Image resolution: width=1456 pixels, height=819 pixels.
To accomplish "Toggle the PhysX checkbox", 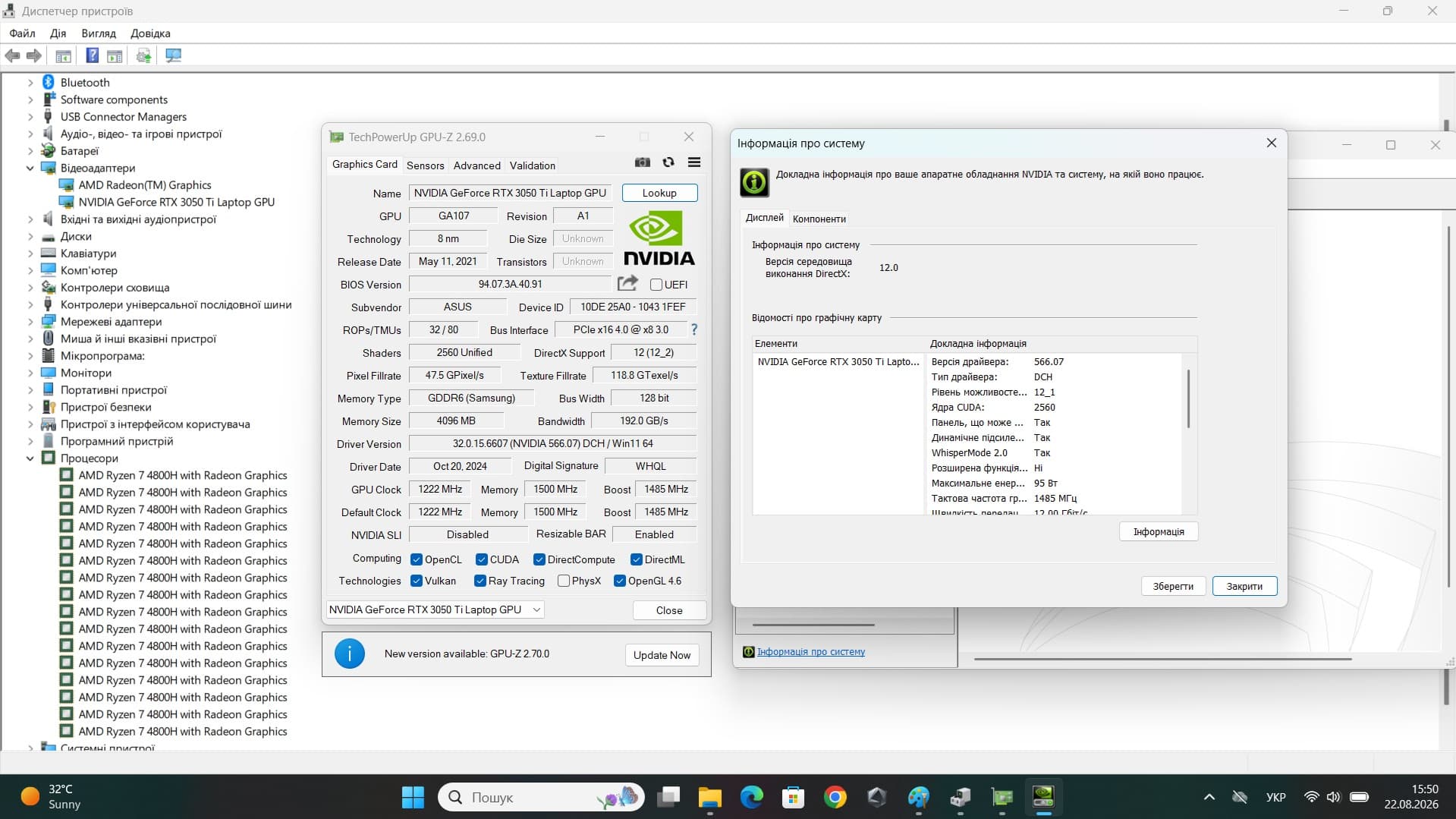I will tap(563, 581).
